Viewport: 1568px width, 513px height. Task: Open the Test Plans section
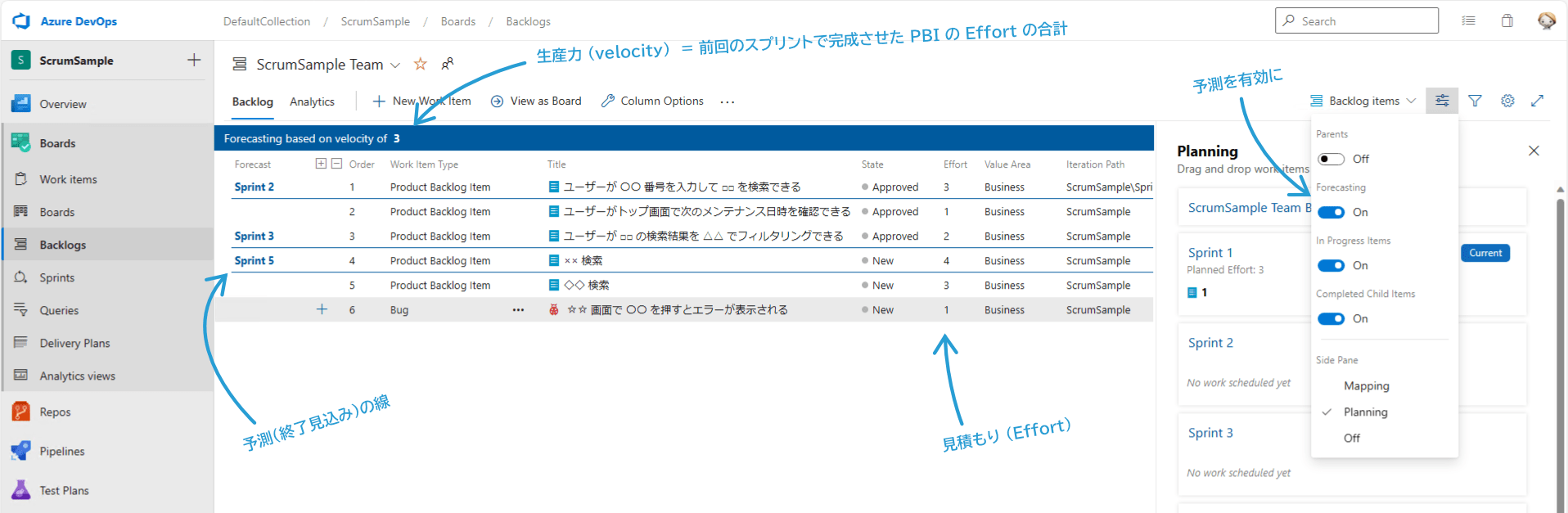(64, 490)
